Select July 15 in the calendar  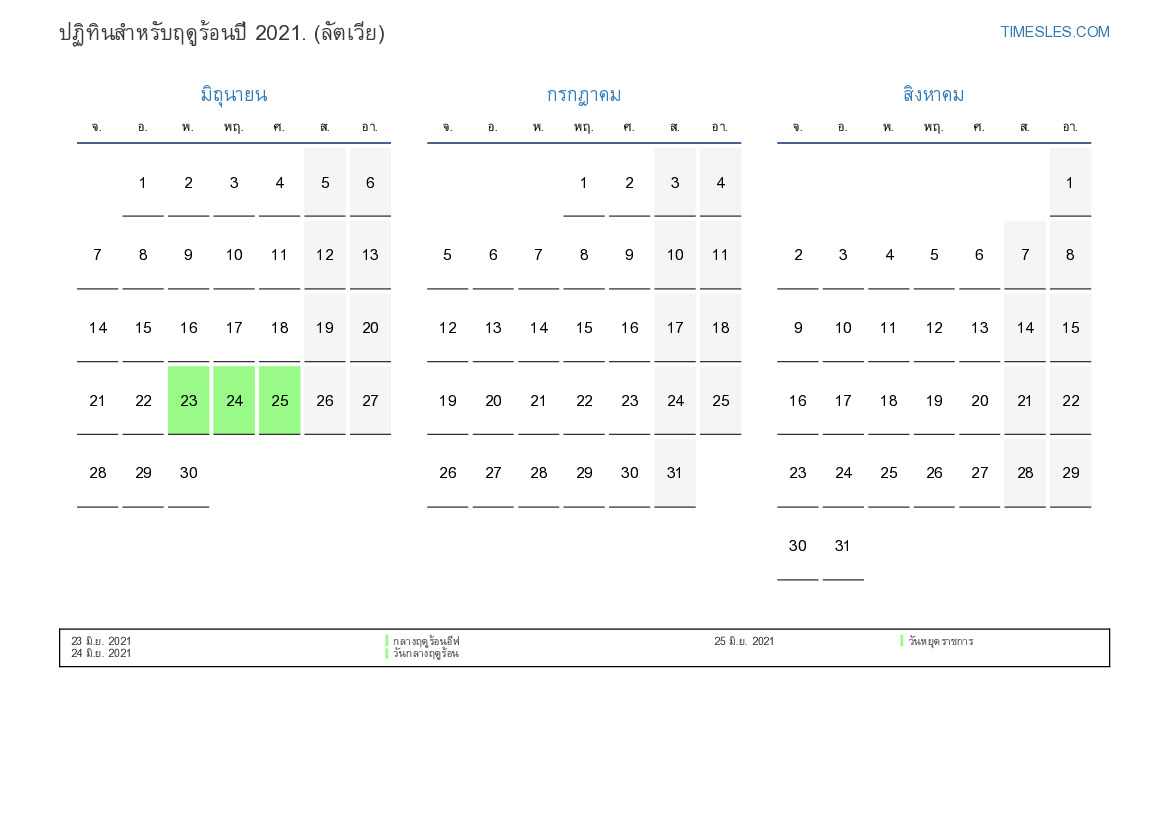point(584,328)
